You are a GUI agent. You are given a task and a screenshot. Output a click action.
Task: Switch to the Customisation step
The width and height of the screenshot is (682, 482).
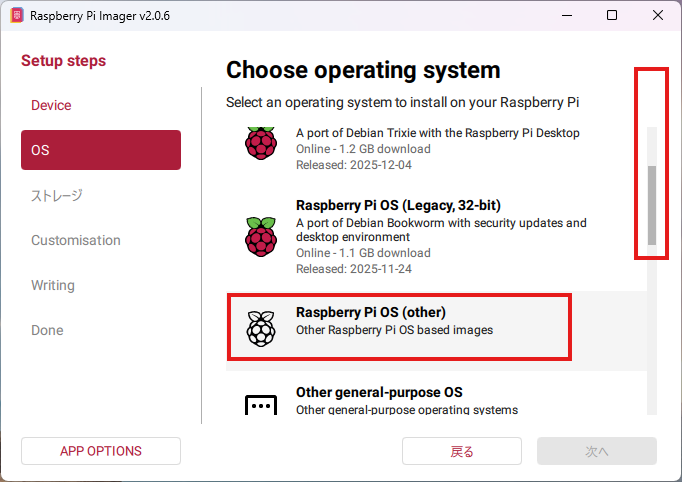[x=76, y=240]
